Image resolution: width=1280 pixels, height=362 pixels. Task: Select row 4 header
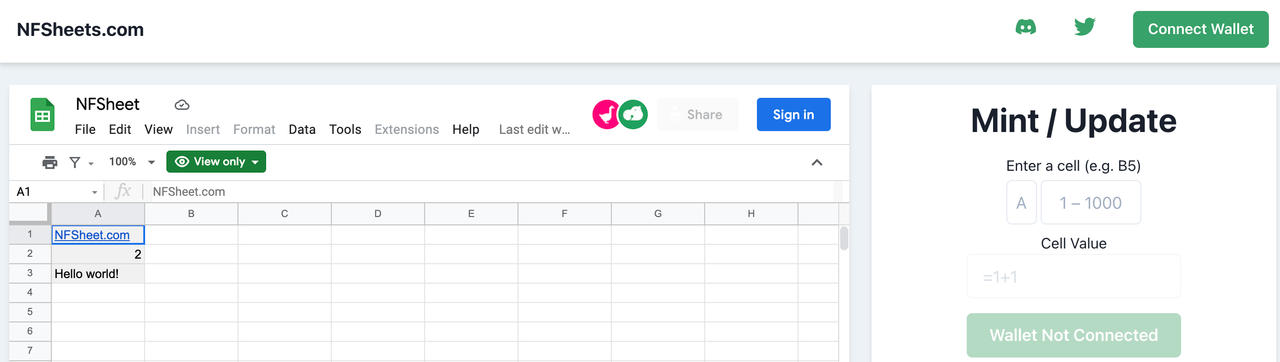click(30, 292)
